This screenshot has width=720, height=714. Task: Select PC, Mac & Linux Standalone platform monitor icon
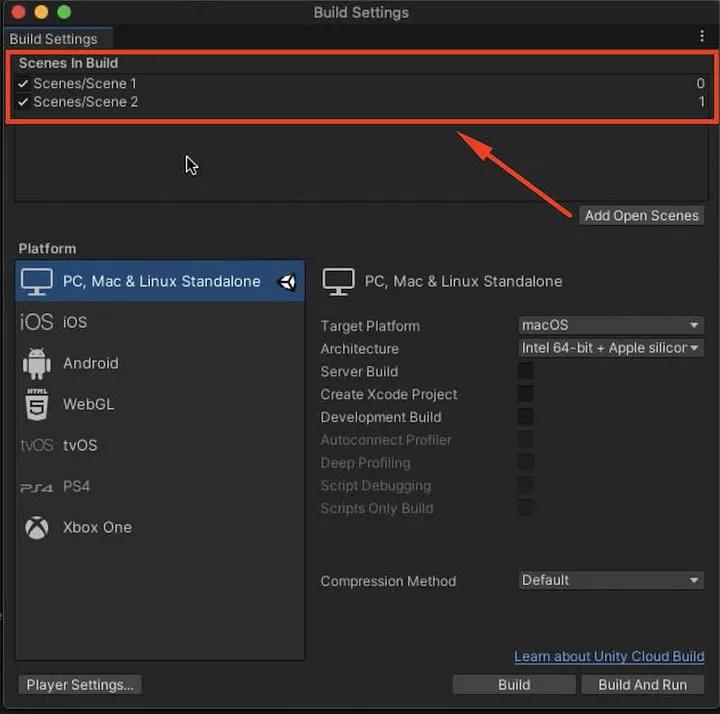[37, 281]
